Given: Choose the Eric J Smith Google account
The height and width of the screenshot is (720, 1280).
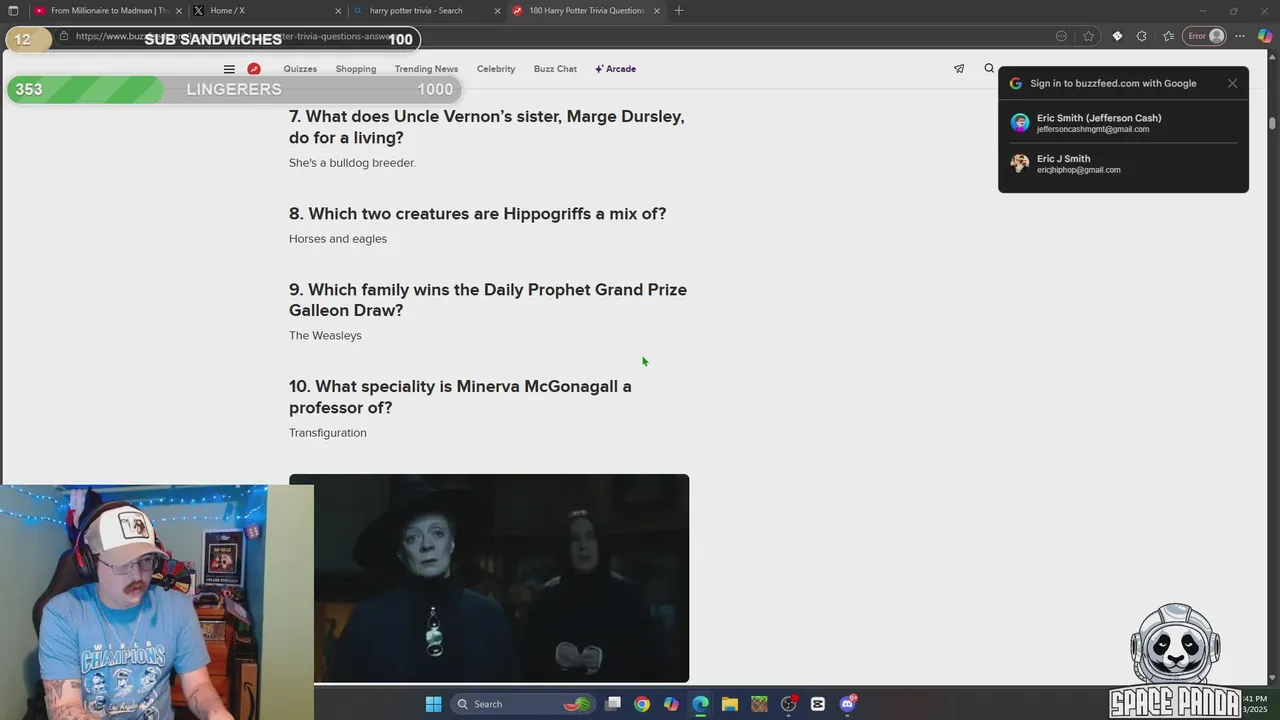Looking at the screenshot, I should pyautogui.click(x=1123, y=164).
